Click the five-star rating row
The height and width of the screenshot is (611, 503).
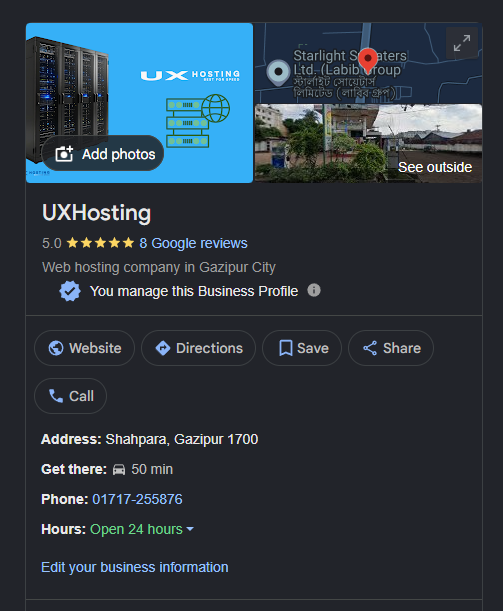click(x=101, y=243)
